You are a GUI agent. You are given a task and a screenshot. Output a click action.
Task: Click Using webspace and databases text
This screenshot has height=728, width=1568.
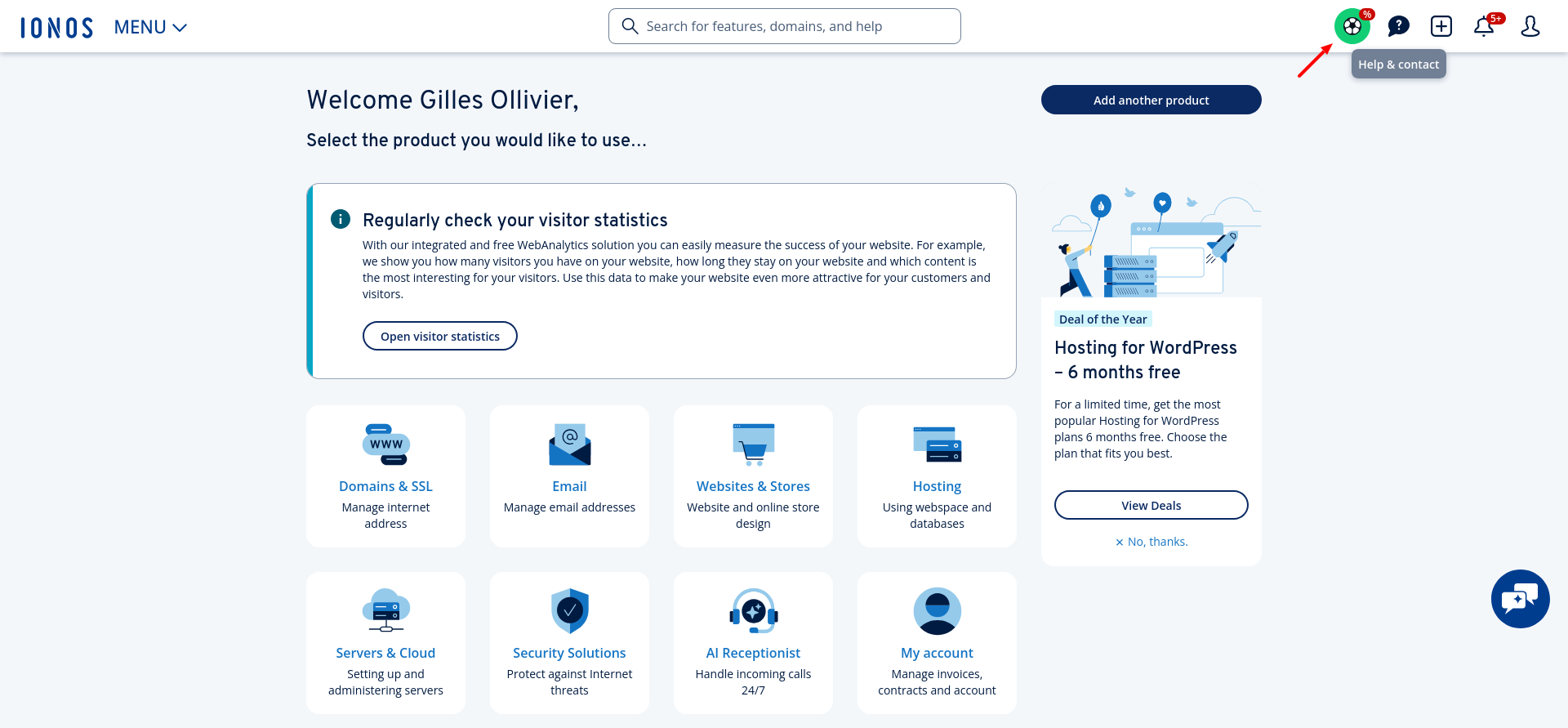click(x=937, y=516)
